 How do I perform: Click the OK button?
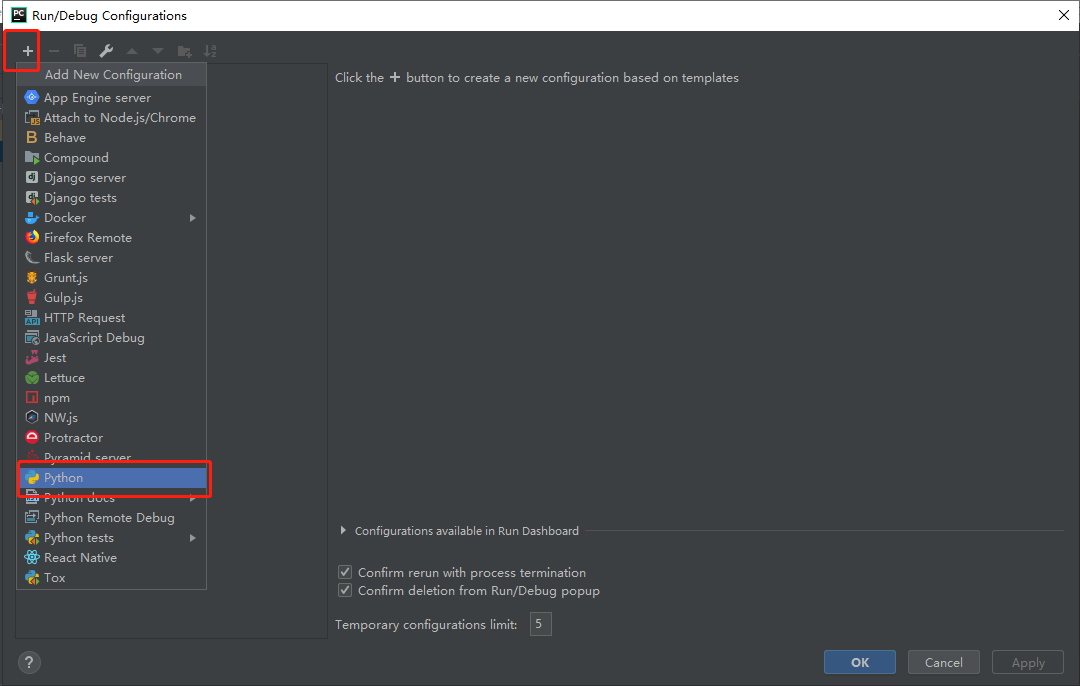860,662
